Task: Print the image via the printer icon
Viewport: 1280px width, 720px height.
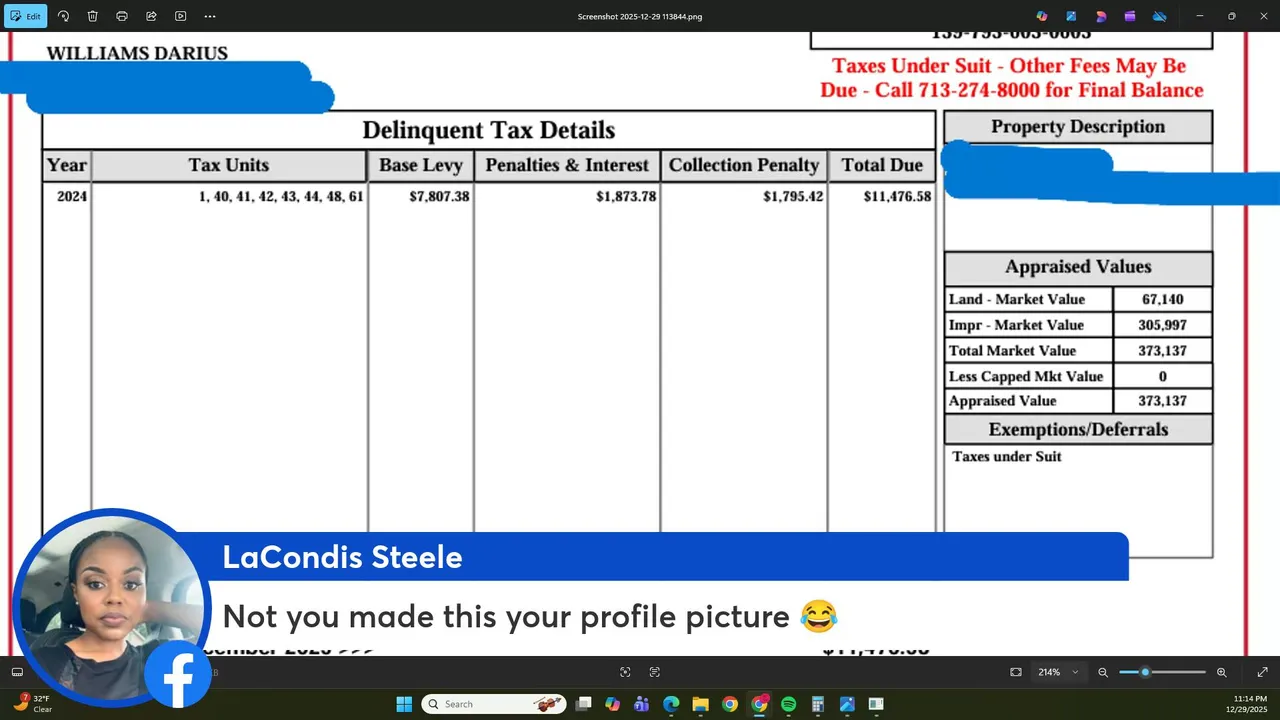Action: [122, 16]
